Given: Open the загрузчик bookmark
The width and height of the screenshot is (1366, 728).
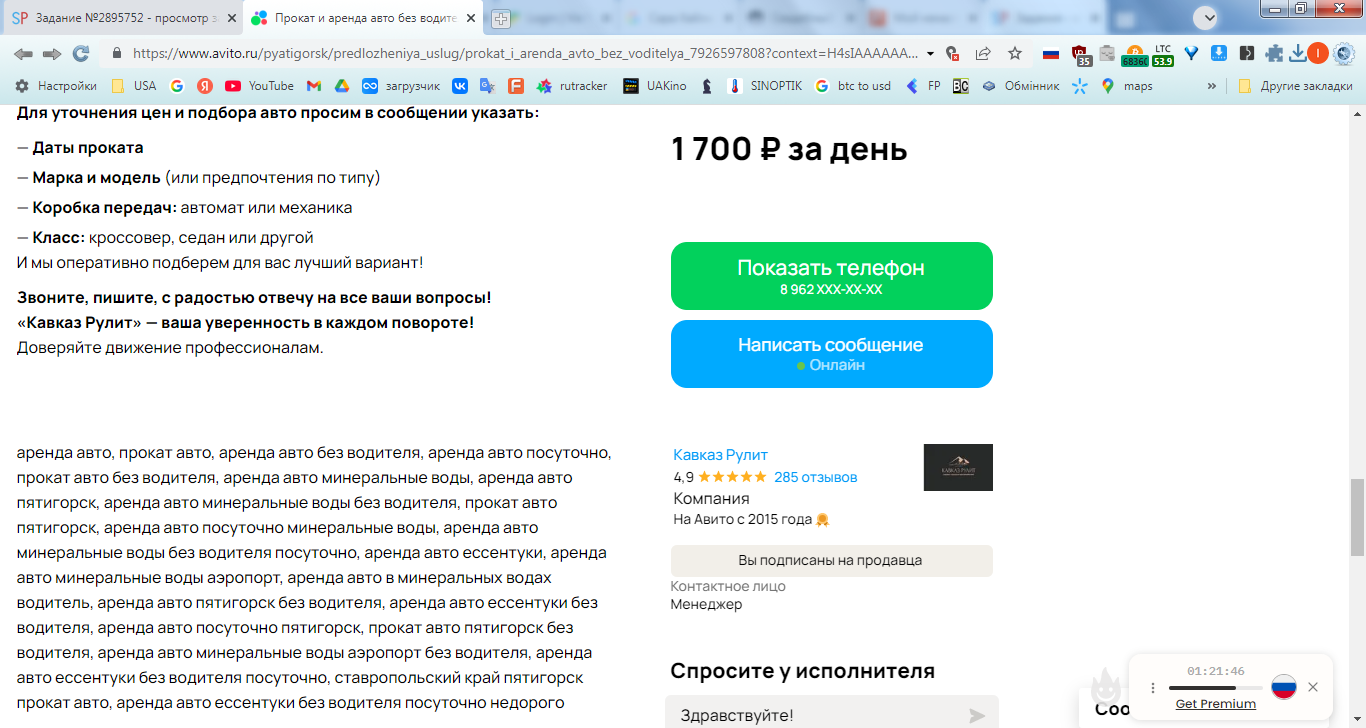Looking at the screenshot, I should pyautogui.click(x=401, y=86).
